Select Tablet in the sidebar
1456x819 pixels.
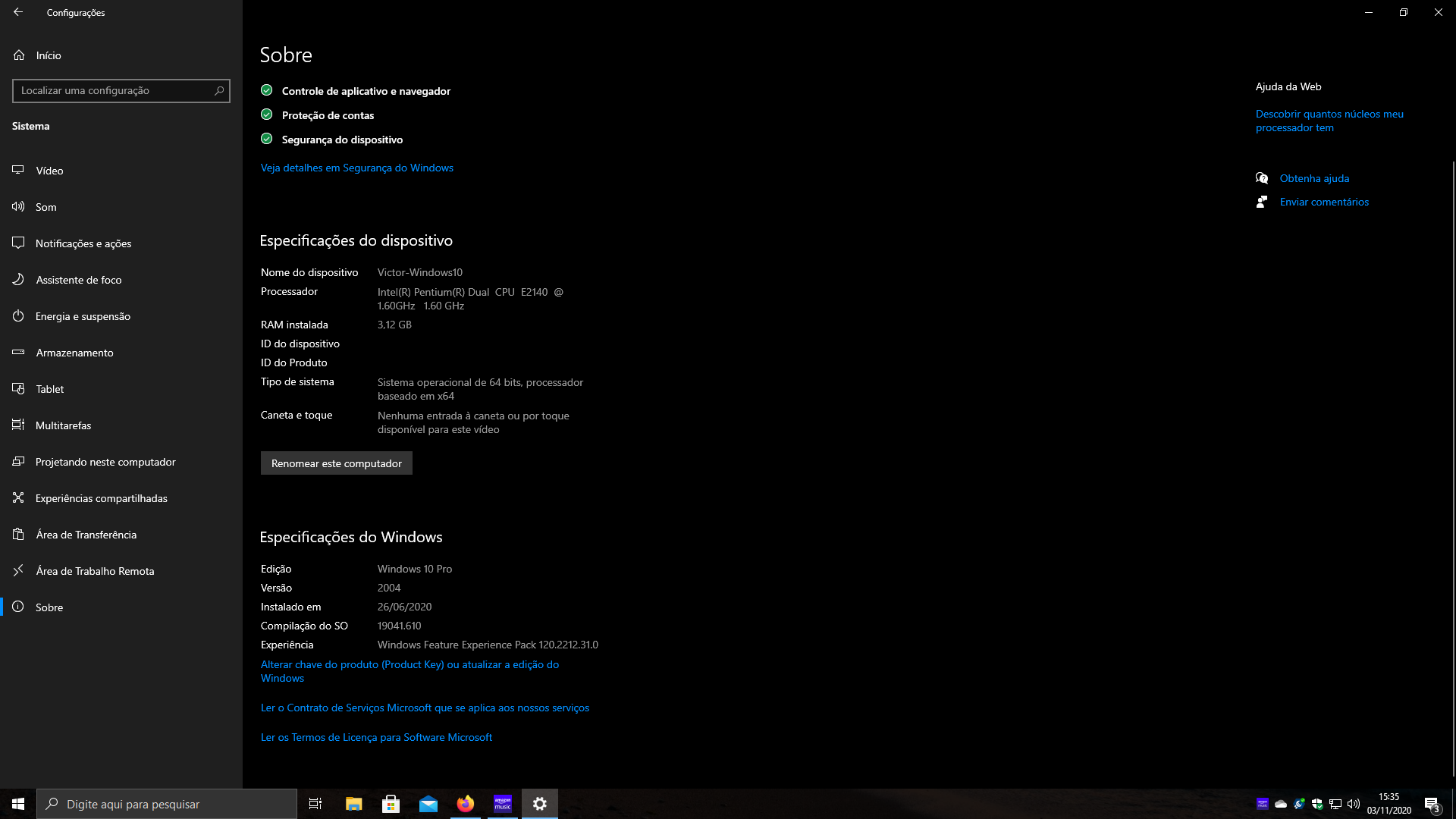(121, 389)
